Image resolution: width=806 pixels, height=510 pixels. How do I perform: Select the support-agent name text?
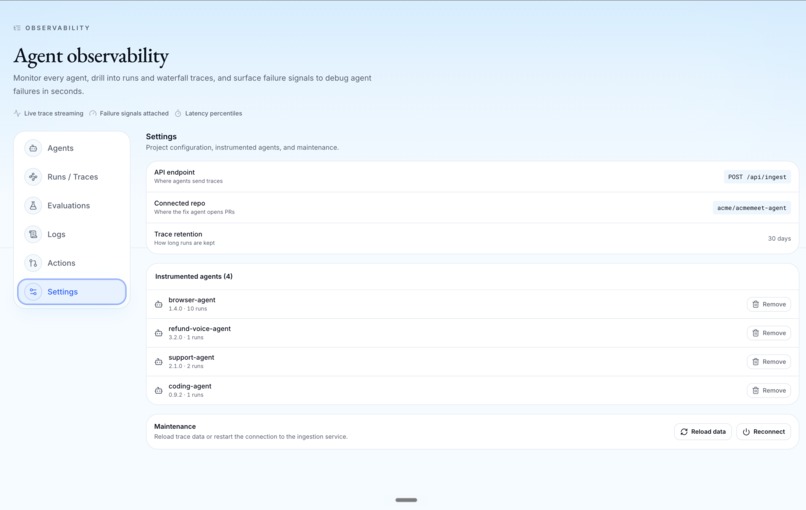coord(191,357)
